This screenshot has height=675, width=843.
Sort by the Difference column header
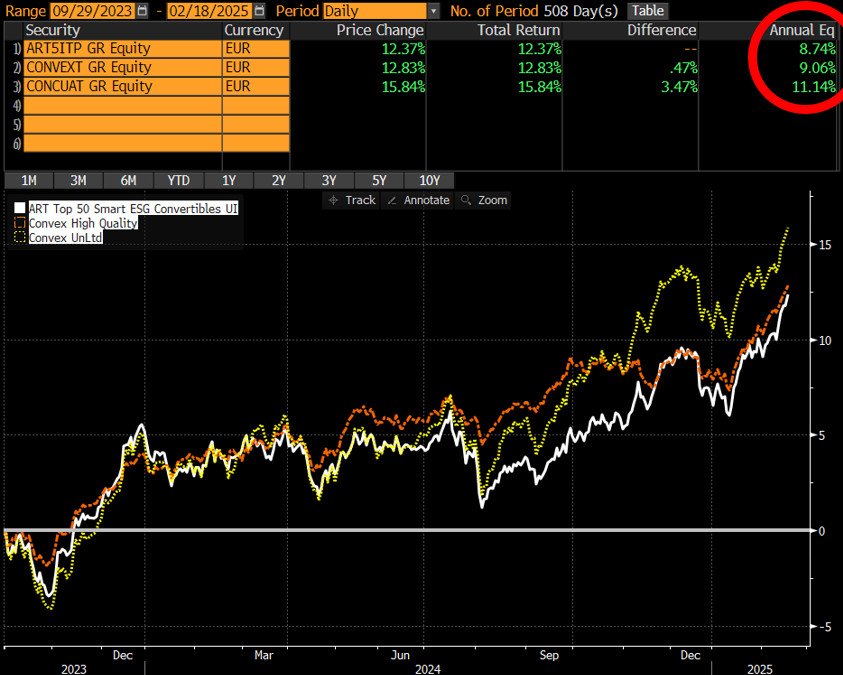click(x=662, y=30)
